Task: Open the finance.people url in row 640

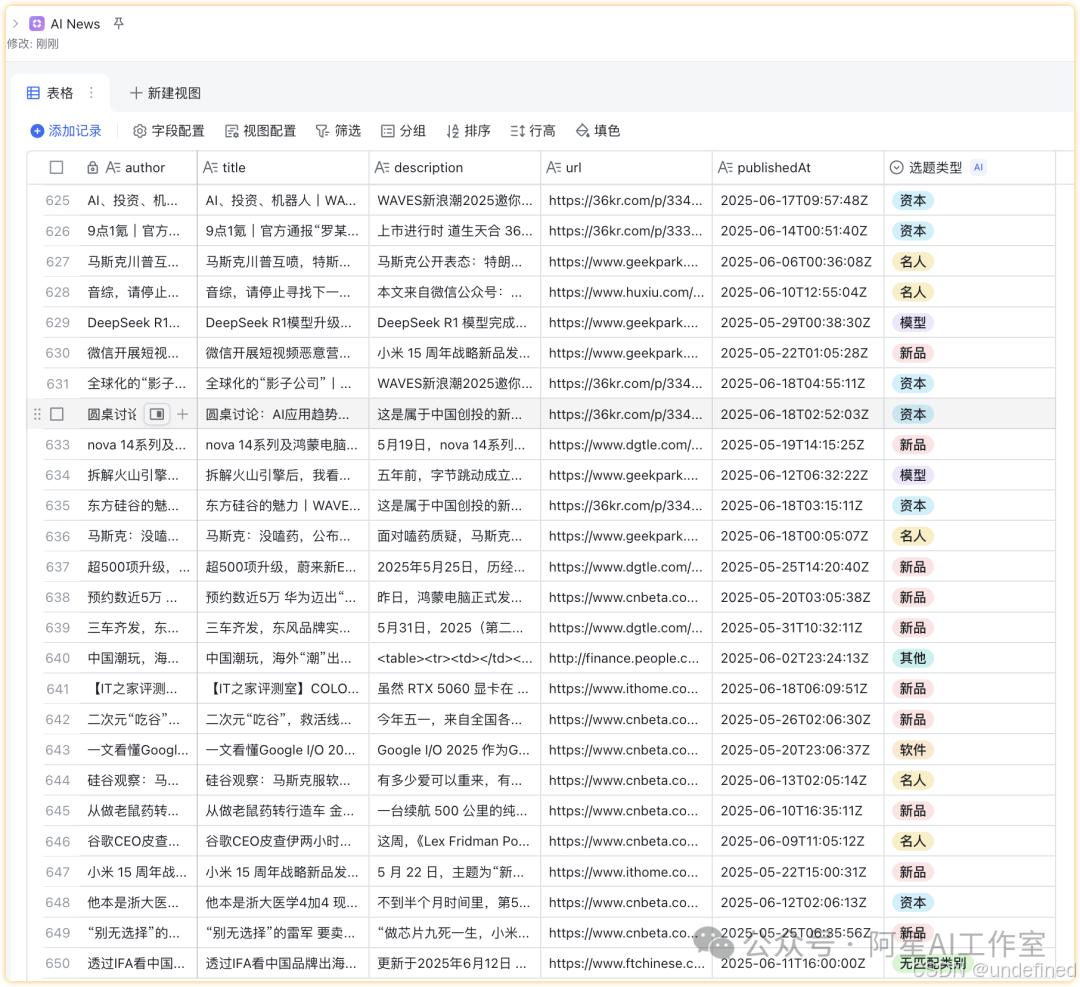Action: (624, 658)
